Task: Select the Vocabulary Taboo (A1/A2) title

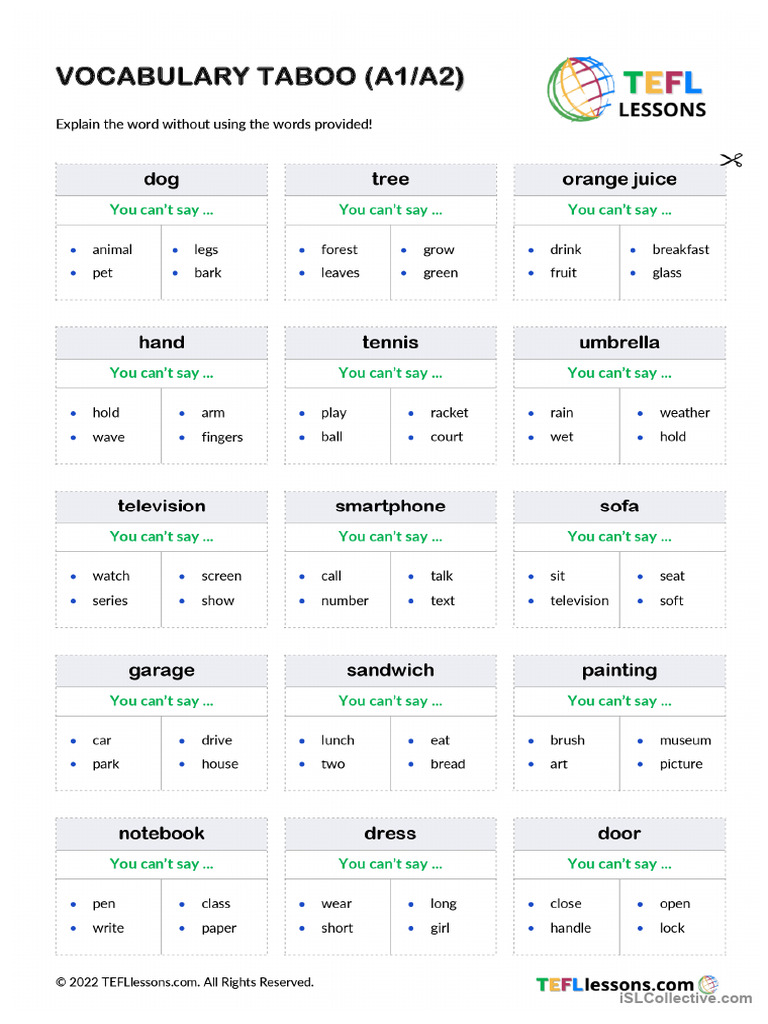Action: (260, 77)
